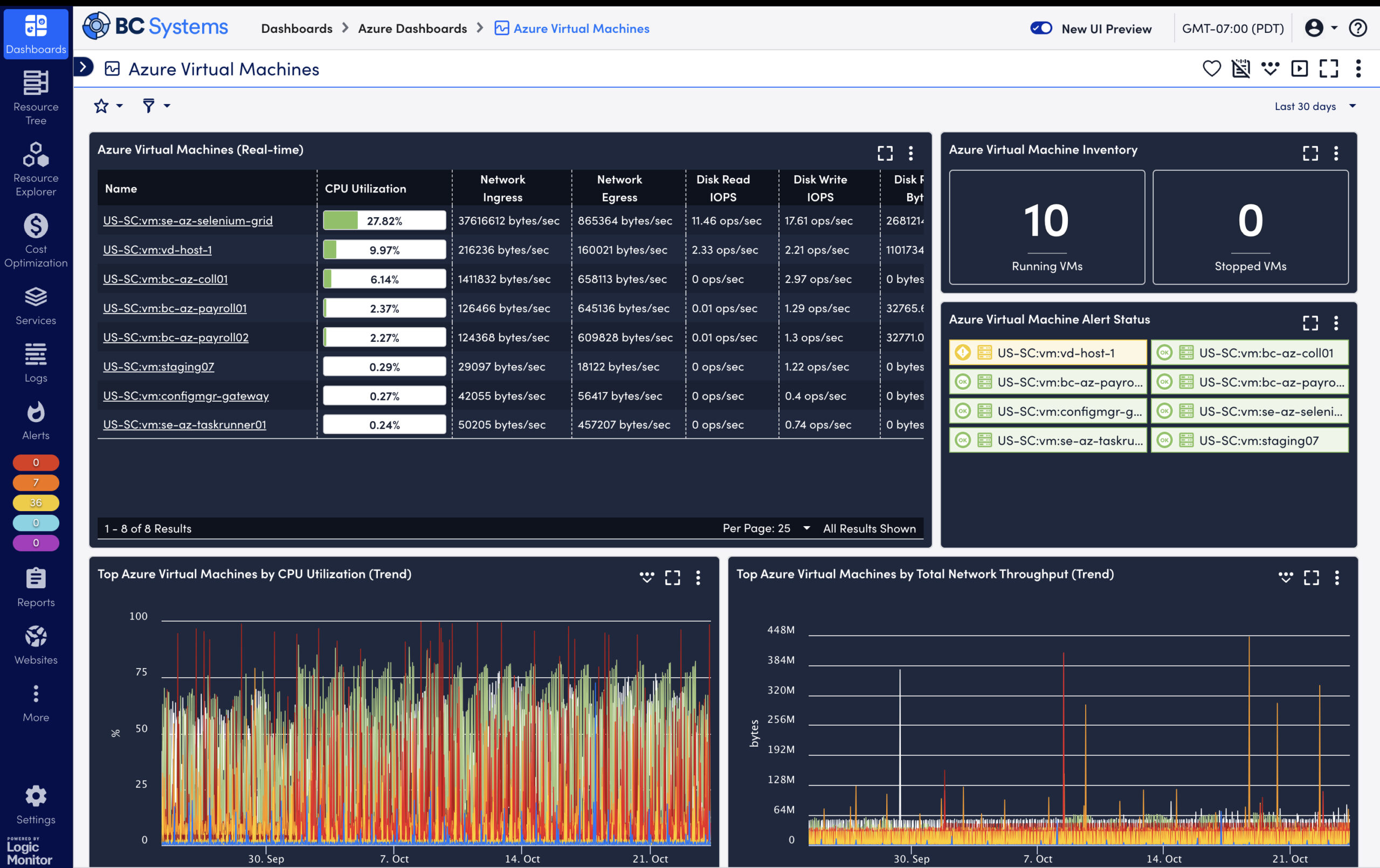Open the Last 30 days time range

(1315, 106)
